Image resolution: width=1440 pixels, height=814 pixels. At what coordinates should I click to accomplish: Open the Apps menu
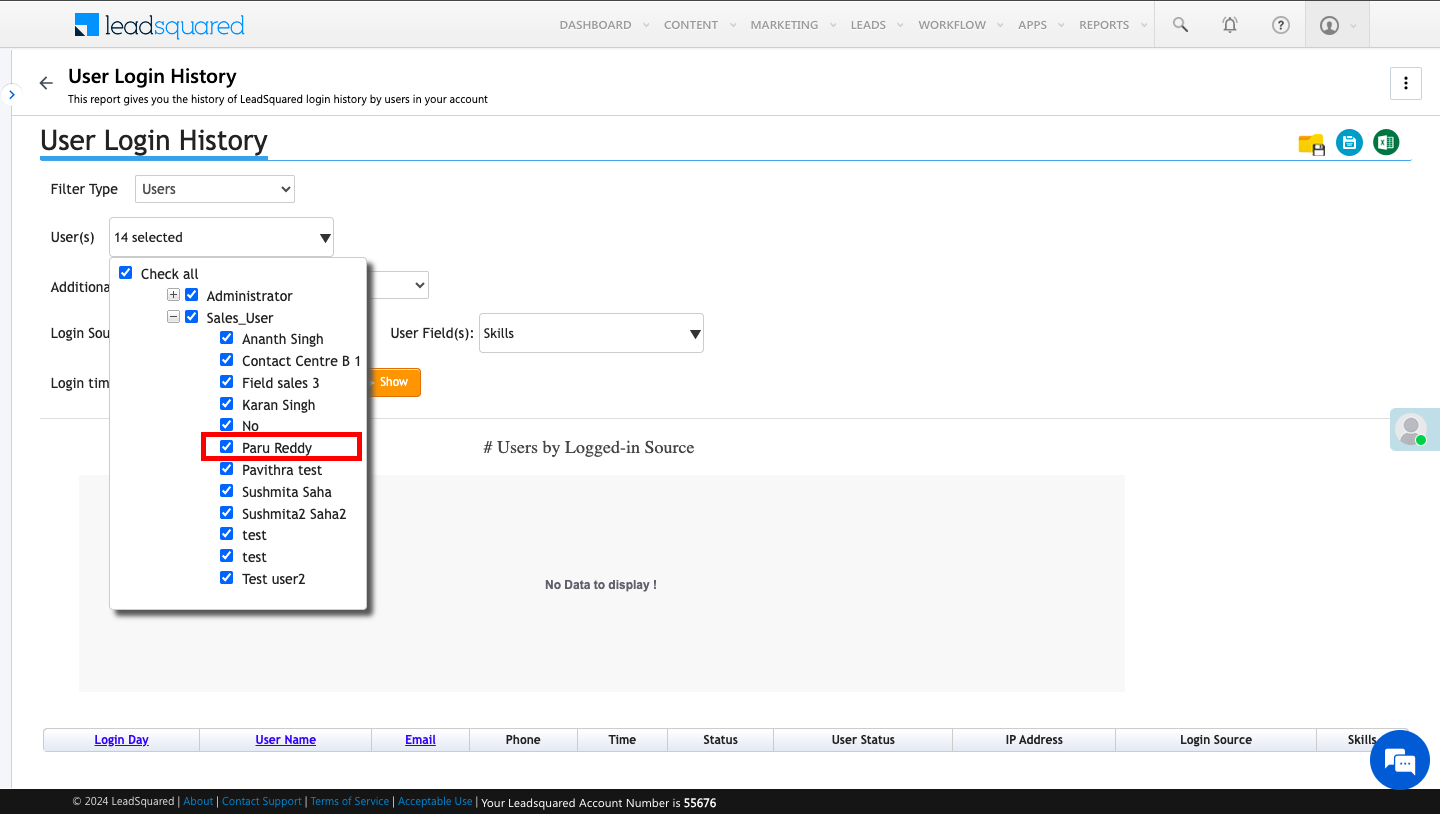(1032, 25)
